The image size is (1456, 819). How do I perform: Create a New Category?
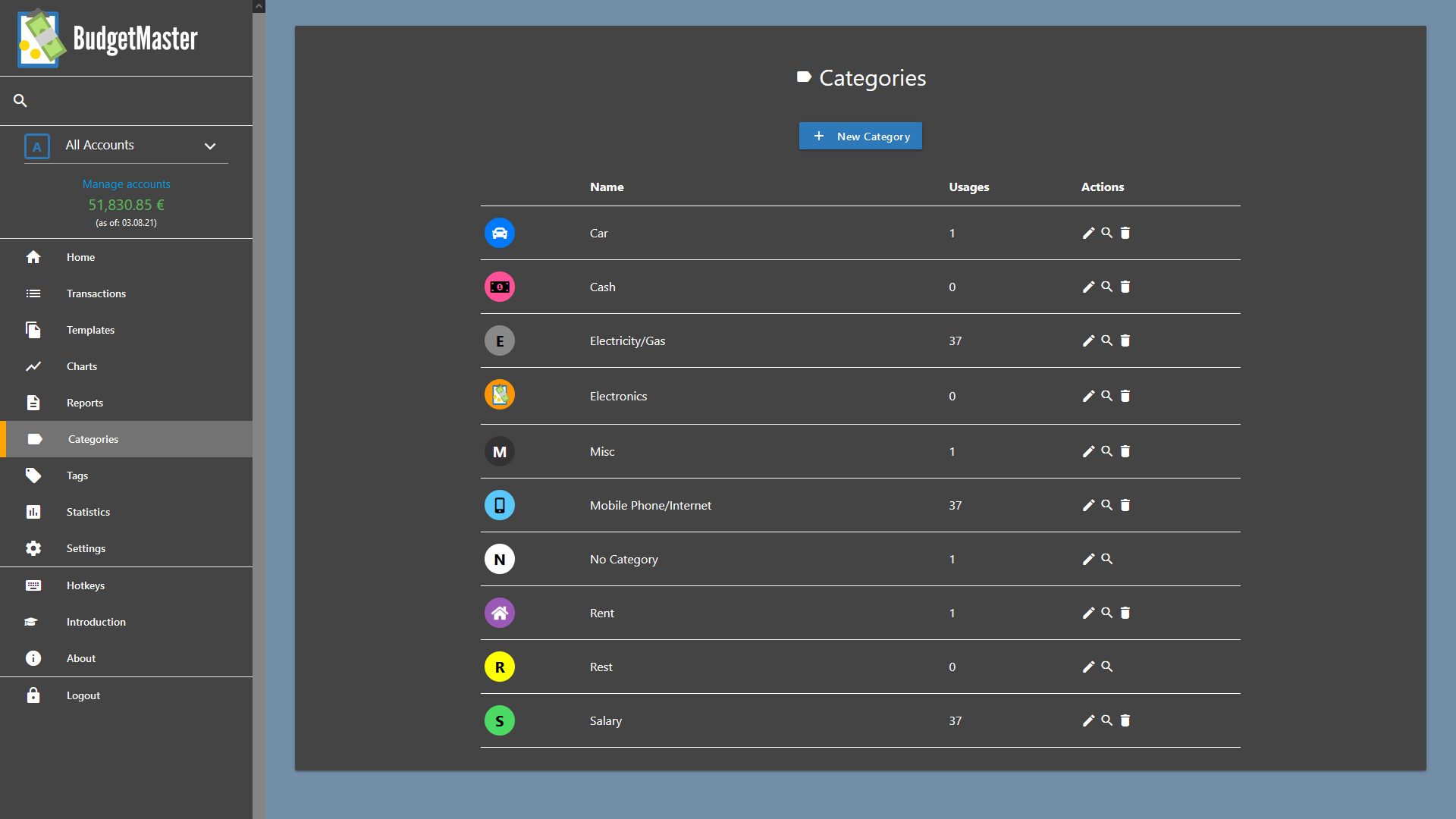[x=861, y=136]
